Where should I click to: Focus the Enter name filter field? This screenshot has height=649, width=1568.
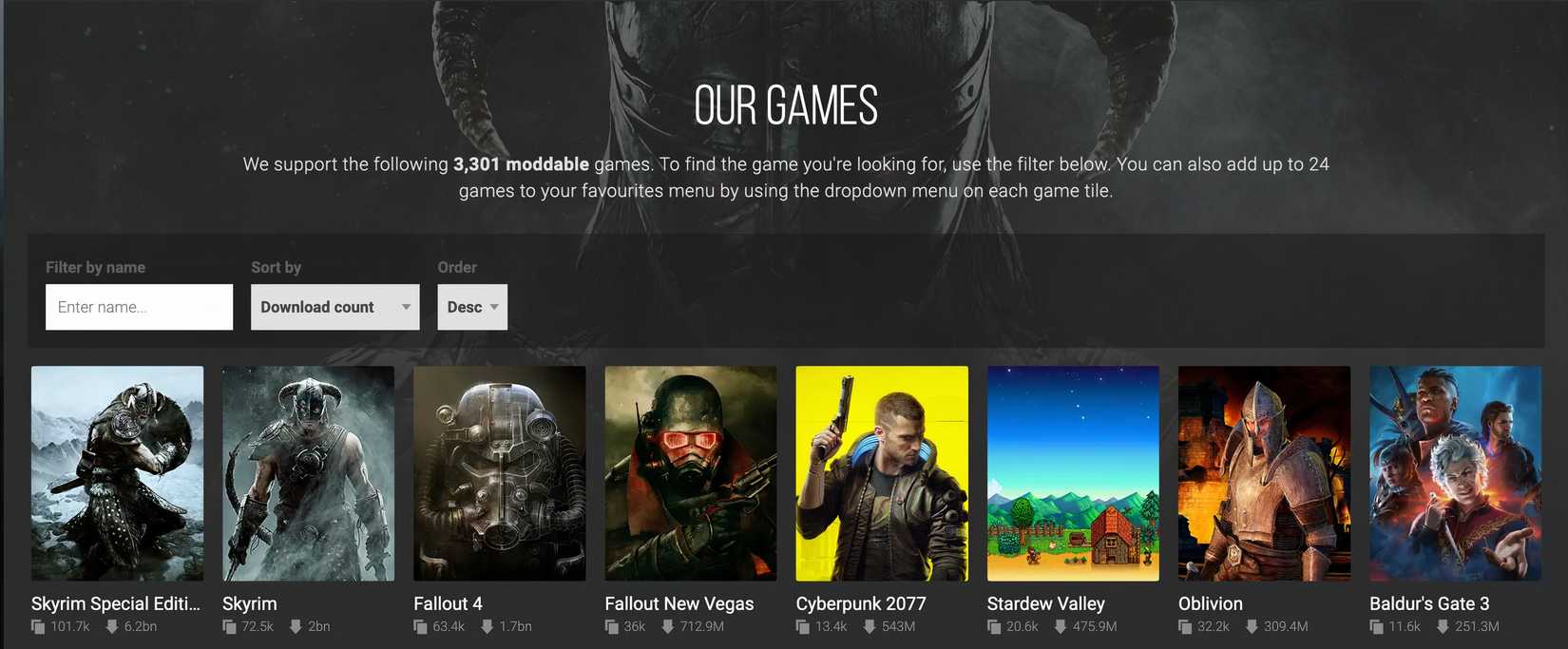(139, 307)
